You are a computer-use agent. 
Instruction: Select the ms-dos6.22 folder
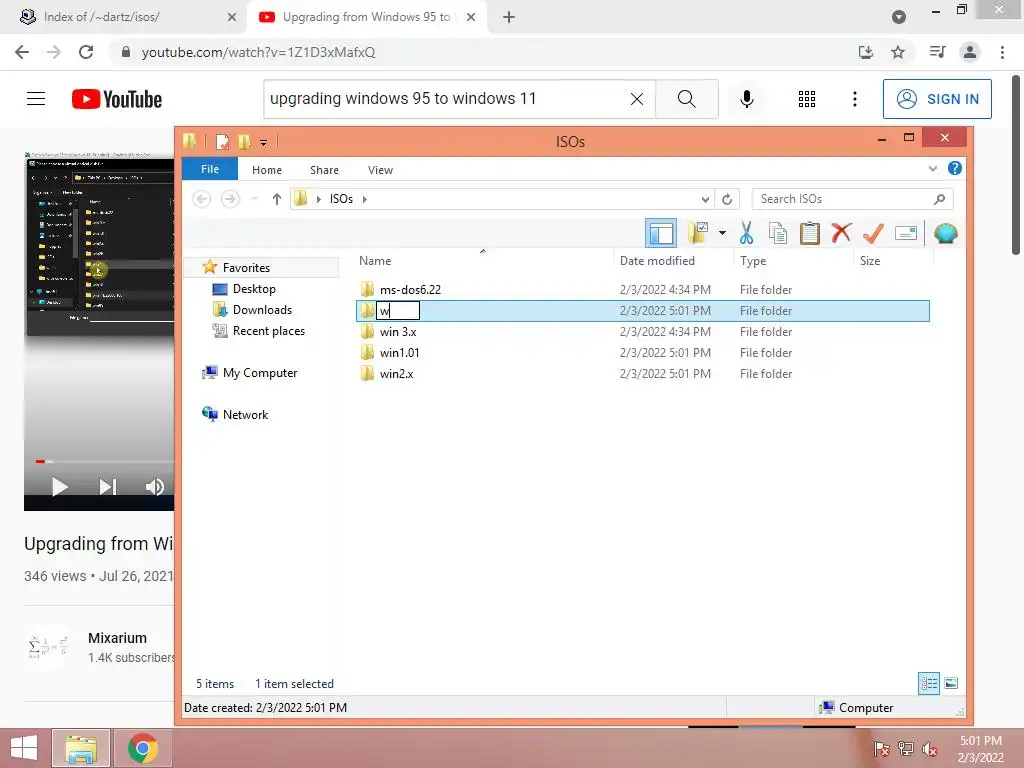tap(410, 289)
